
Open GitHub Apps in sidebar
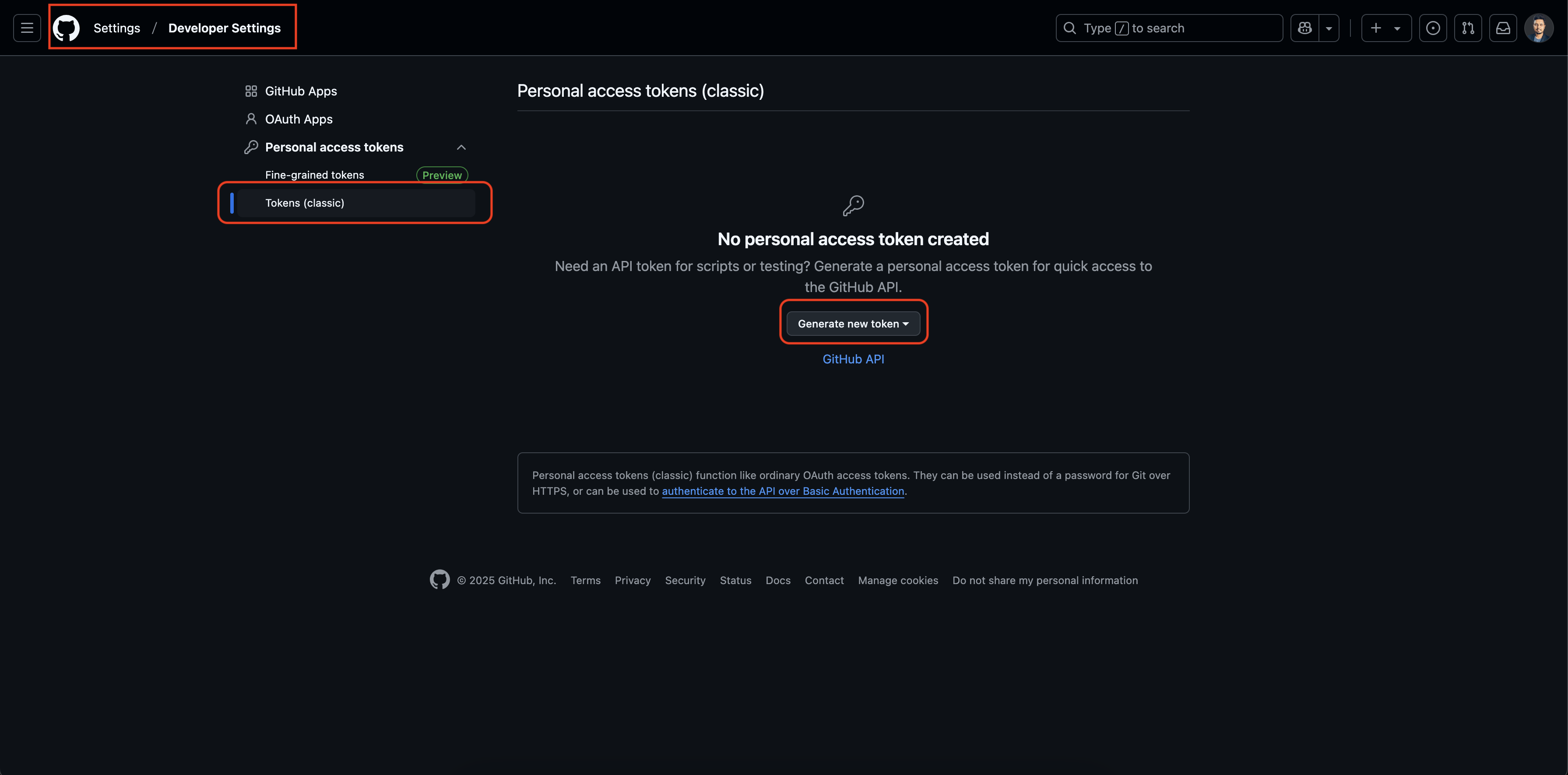[x=301, y=92]
